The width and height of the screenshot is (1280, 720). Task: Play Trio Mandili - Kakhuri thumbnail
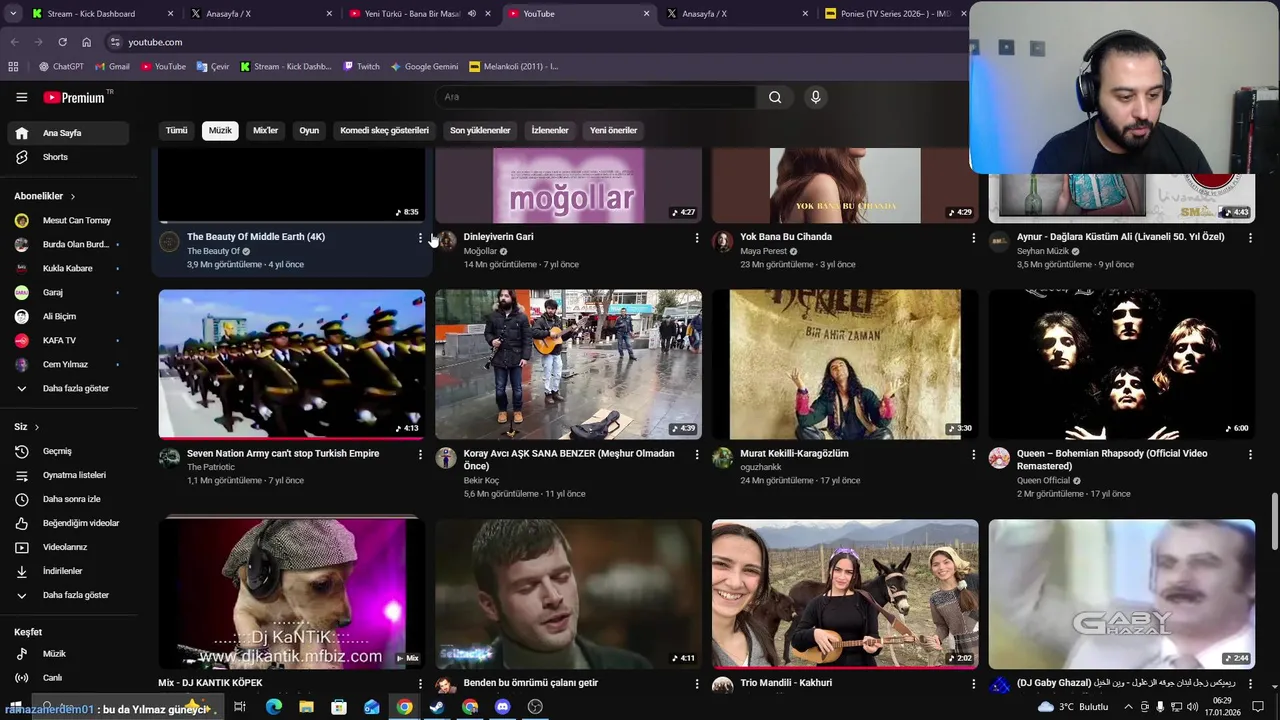tap(845, 594)
